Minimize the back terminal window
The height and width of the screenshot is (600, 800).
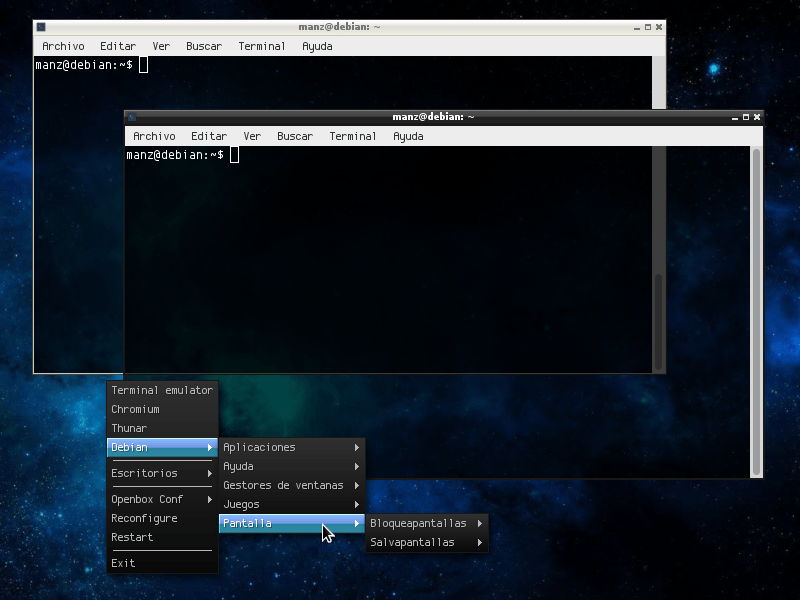(x=637, y=28)
